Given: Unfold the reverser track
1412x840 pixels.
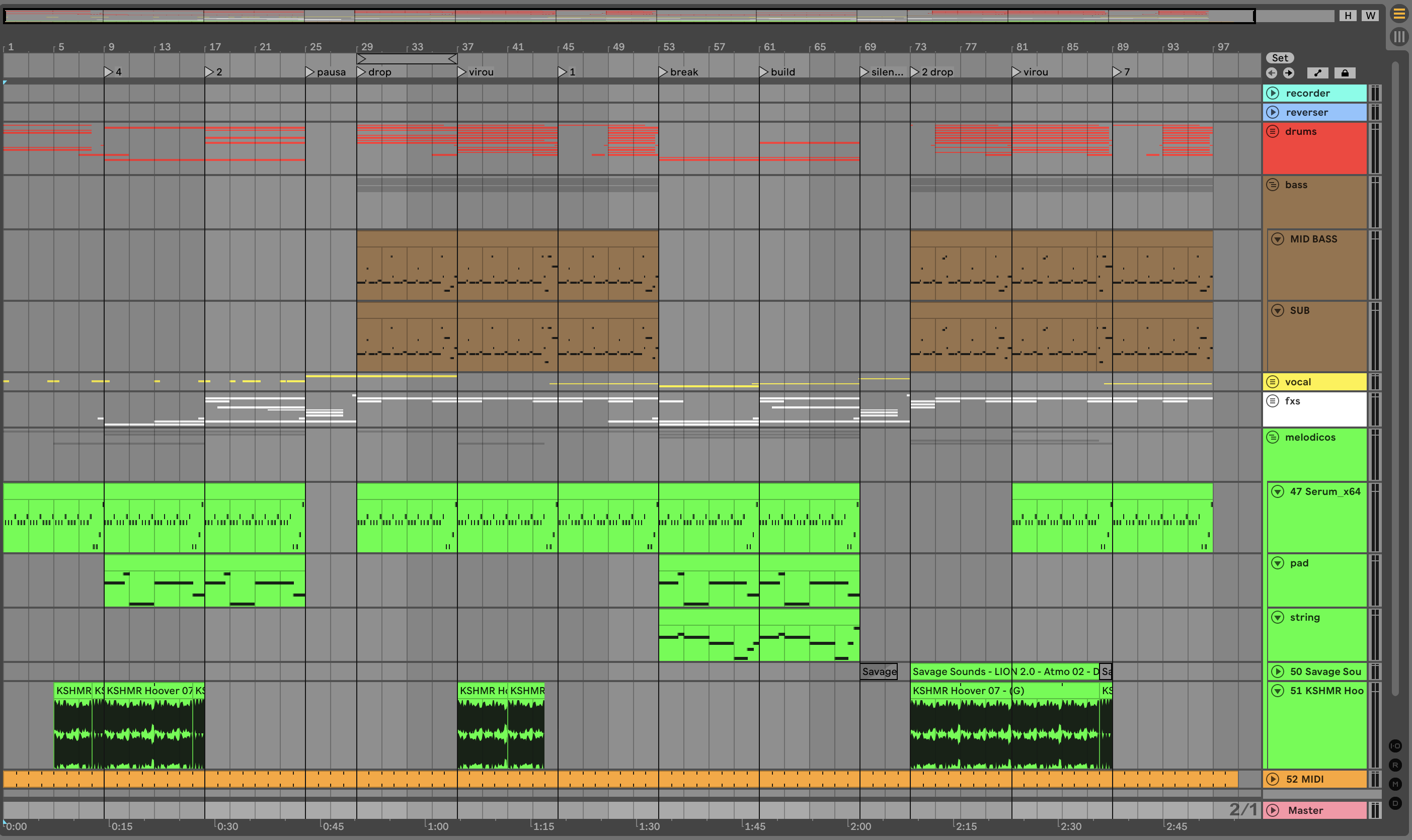Looking at the screenshot, I should pos(1273,112).
